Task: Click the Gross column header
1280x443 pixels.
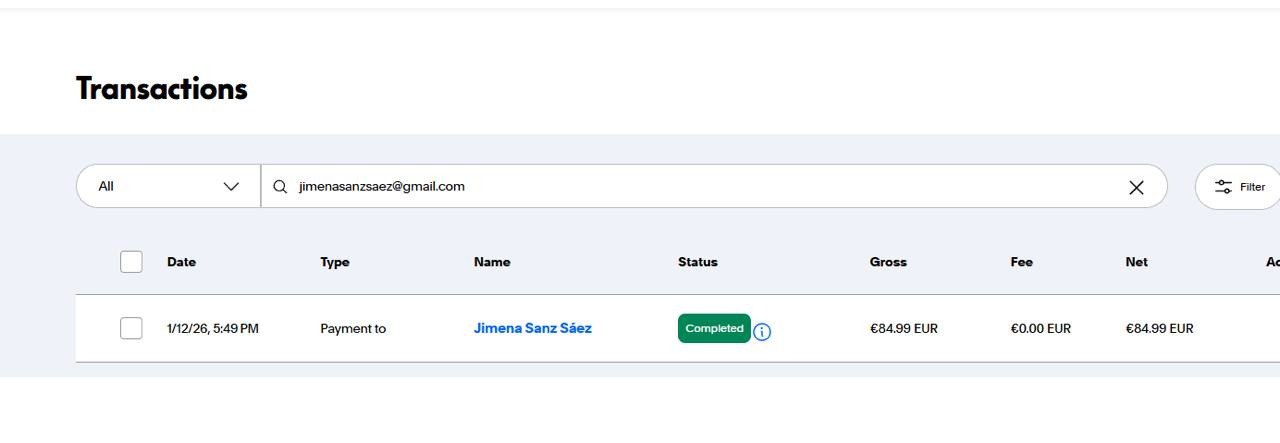Action: point(888,262)
